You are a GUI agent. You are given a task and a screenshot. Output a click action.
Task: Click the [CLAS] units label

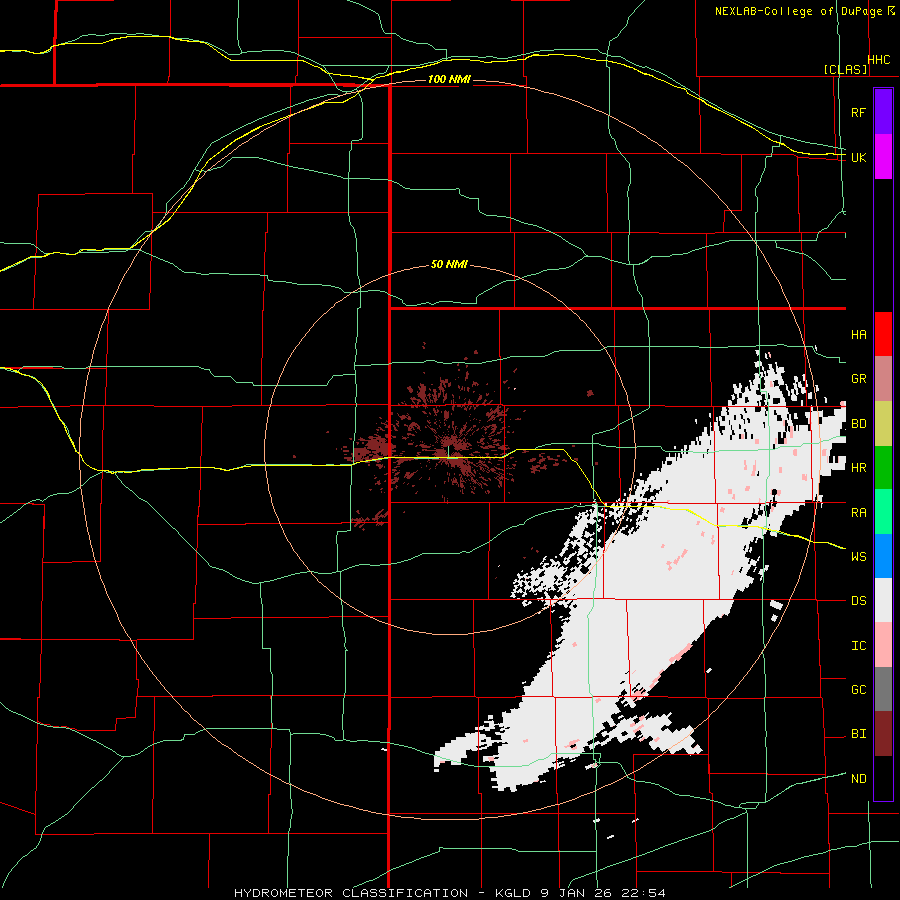point(845,69)
